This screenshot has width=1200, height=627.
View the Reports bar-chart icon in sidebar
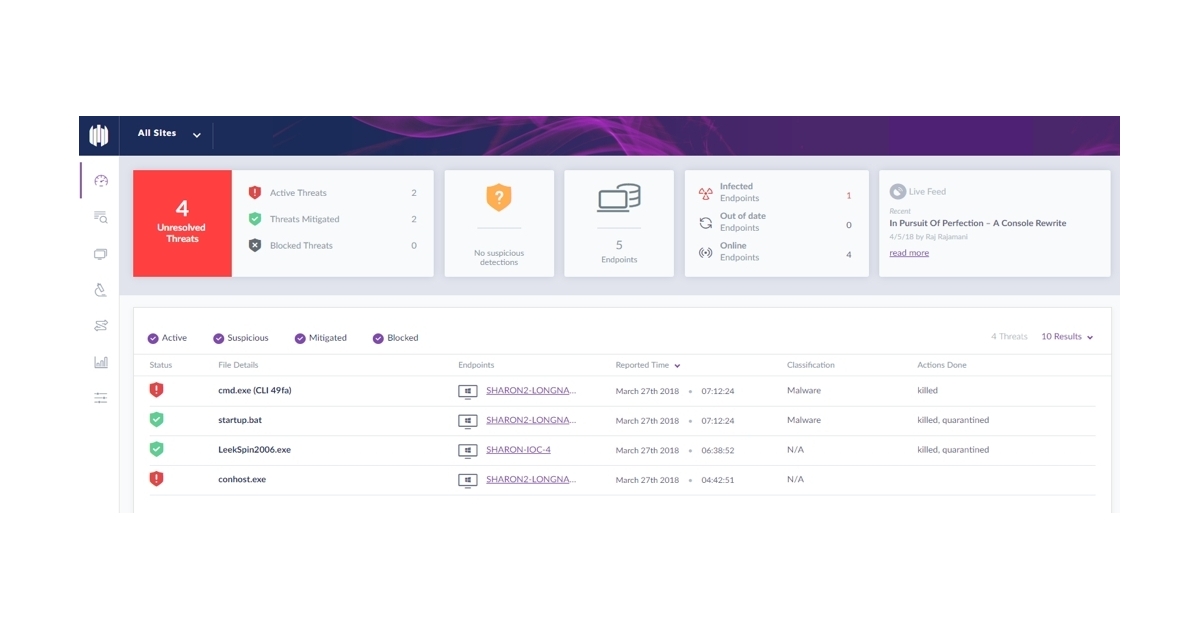tap(99, 361)
